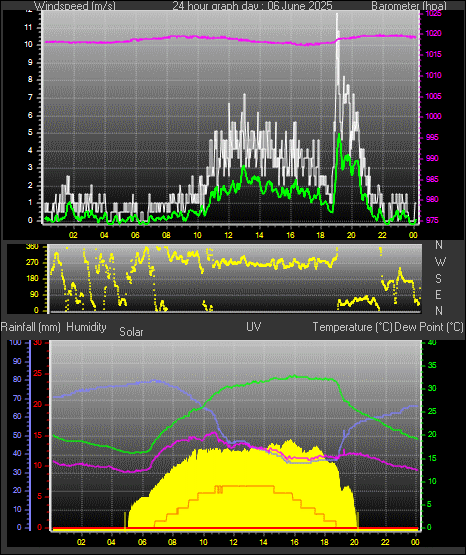Click the red rainfall scale value 15
466x555 pixels.
[x=37, y=435]
